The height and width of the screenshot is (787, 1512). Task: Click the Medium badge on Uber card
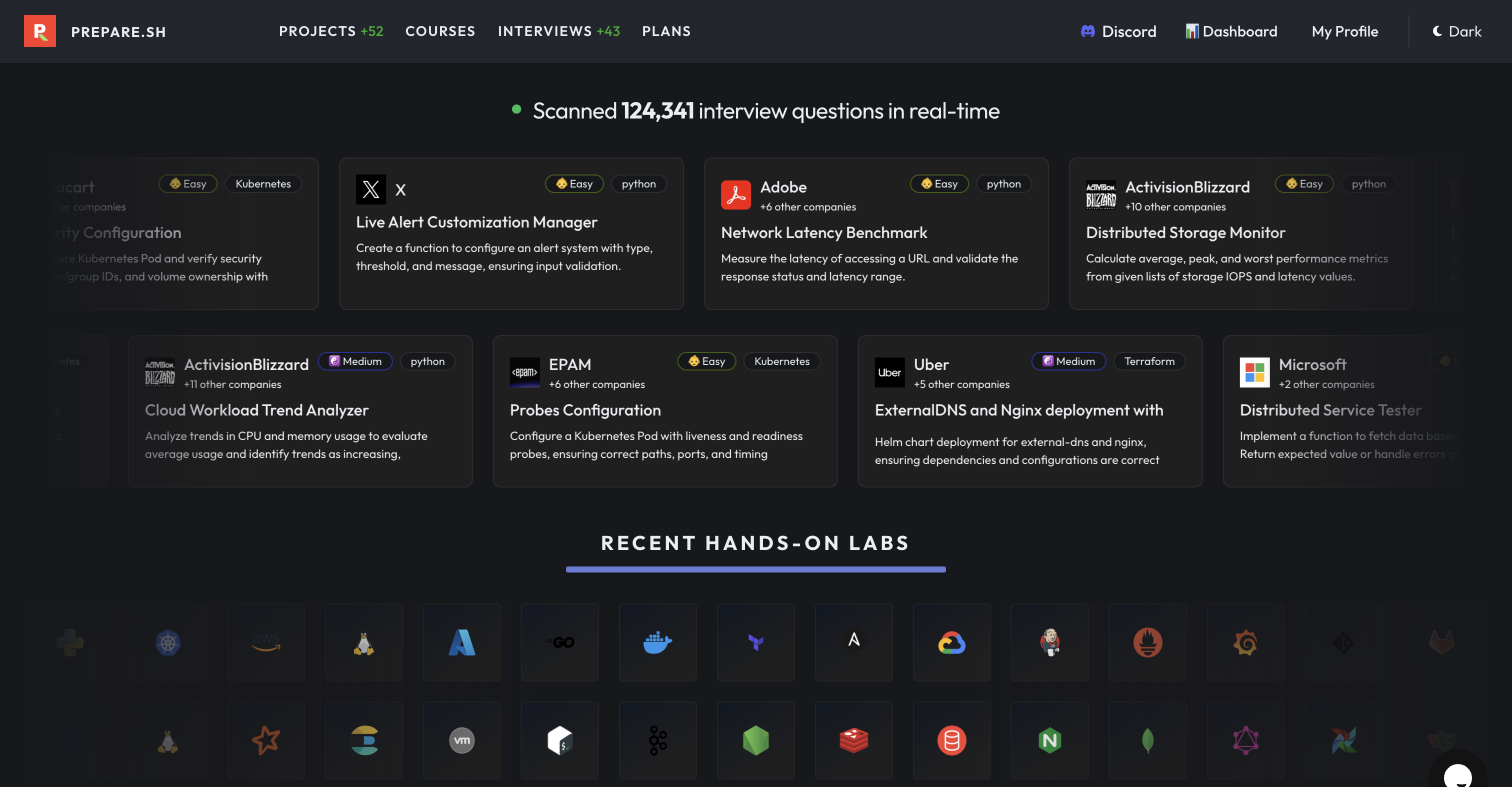1068,361
